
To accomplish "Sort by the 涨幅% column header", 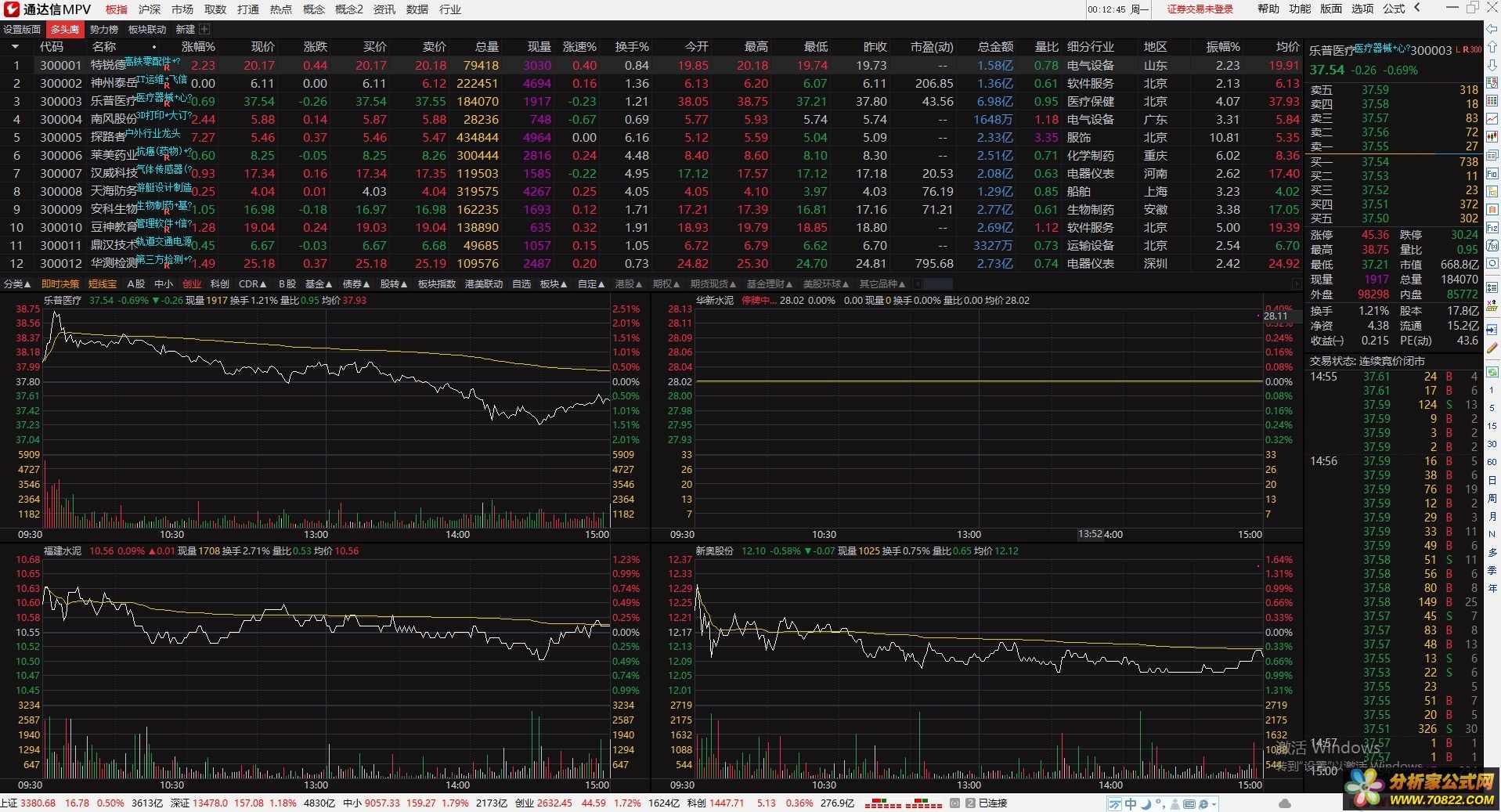I will tap(198, 47).
